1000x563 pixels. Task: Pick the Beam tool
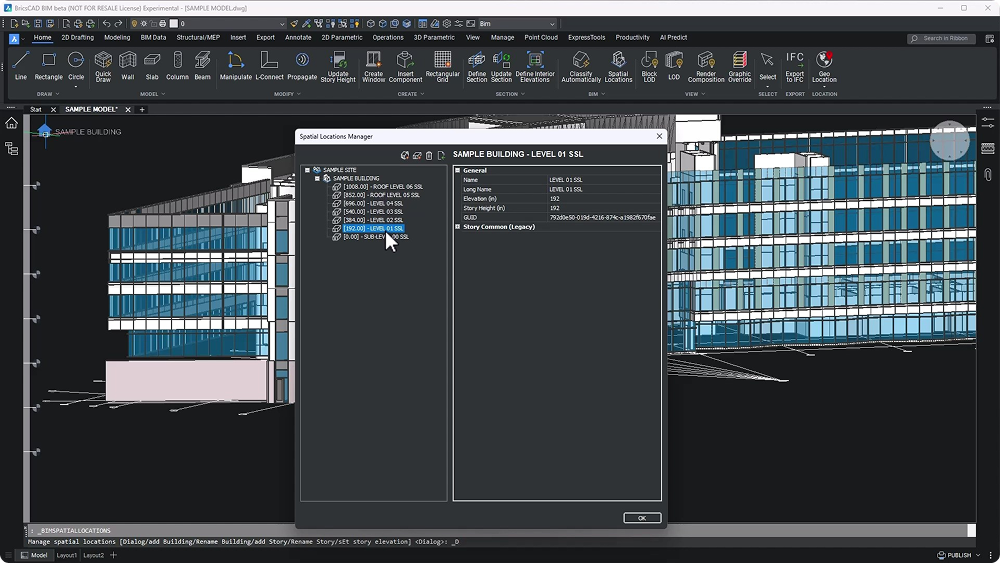pos(202,66)
